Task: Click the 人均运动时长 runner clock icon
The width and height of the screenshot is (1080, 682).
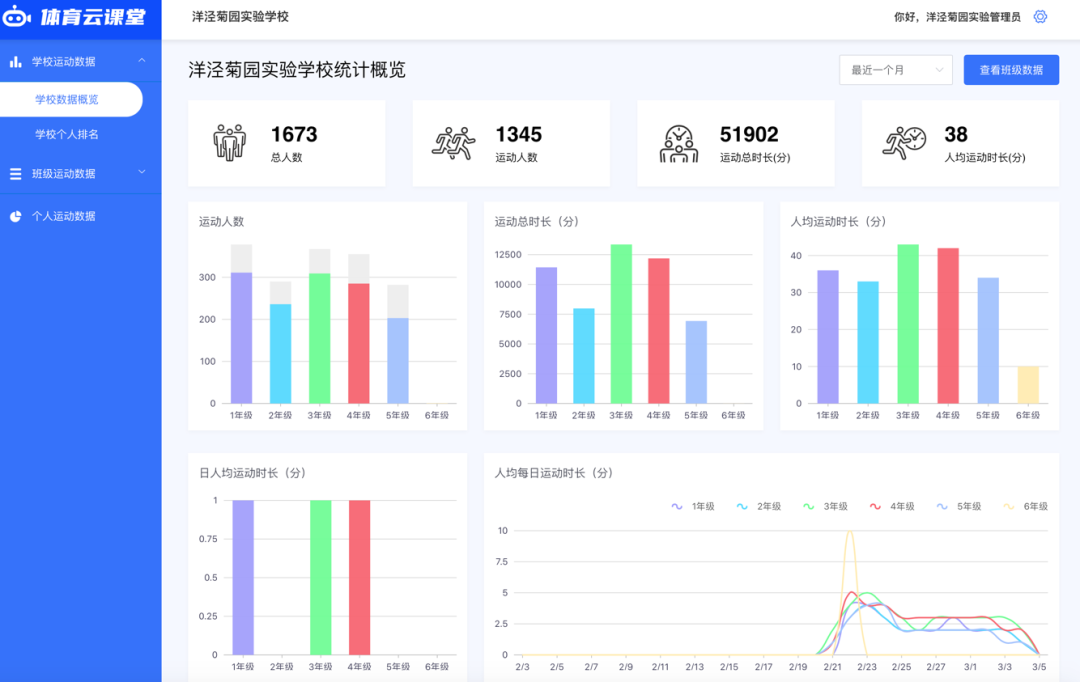Action: tap(904, 143)
